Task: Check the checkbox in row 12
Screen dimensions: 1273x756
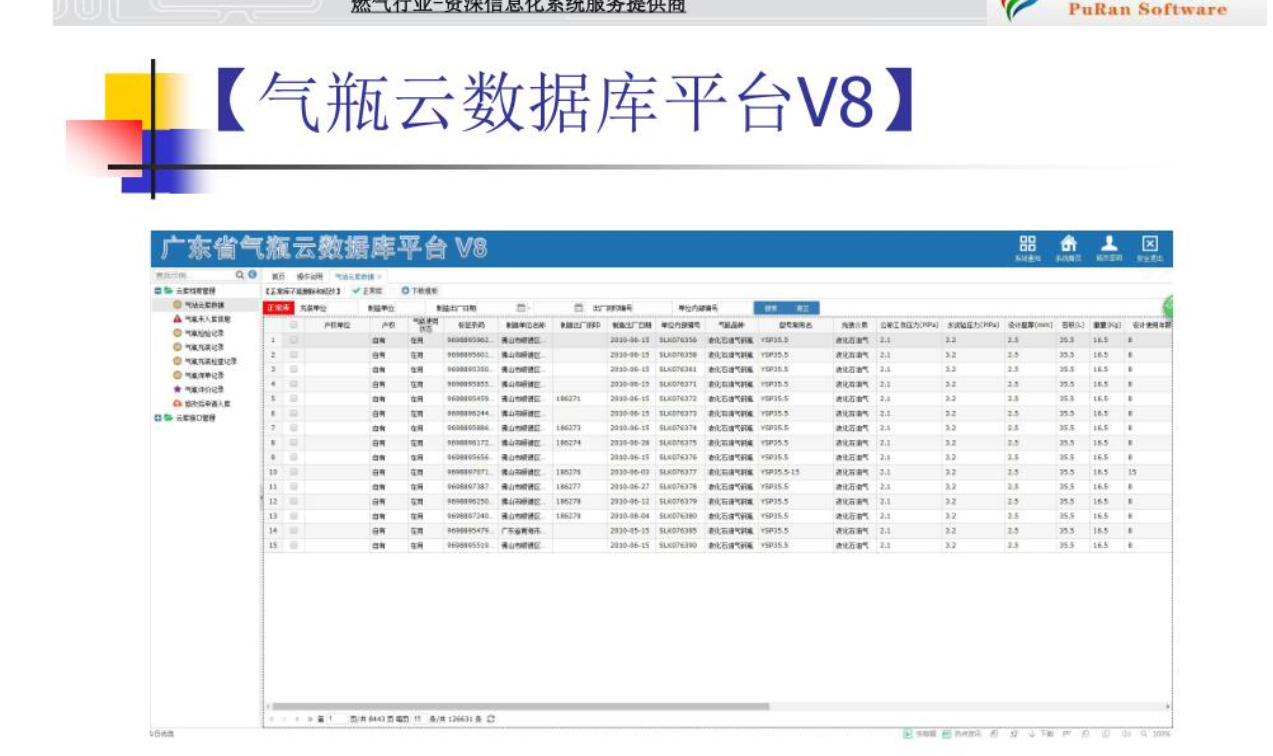Action: tap(294, 501)
